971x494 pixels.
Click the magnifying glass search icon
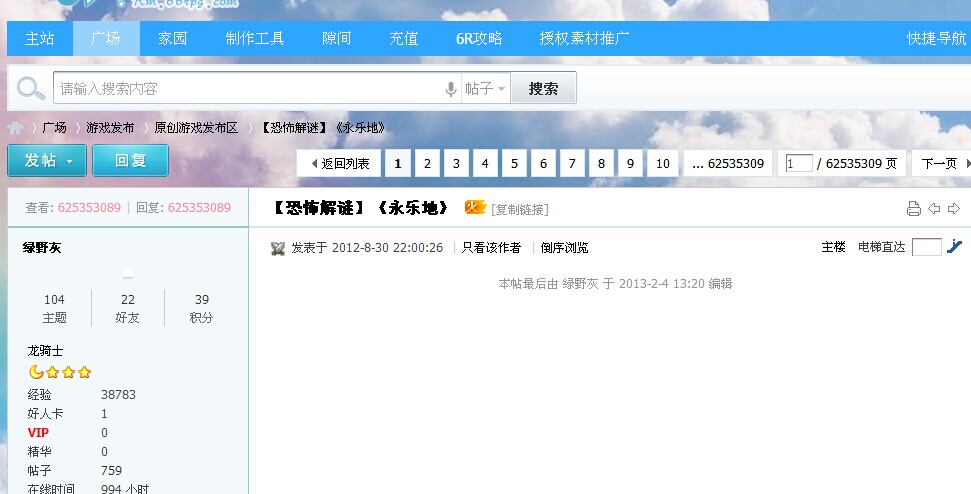click(30, 89)
